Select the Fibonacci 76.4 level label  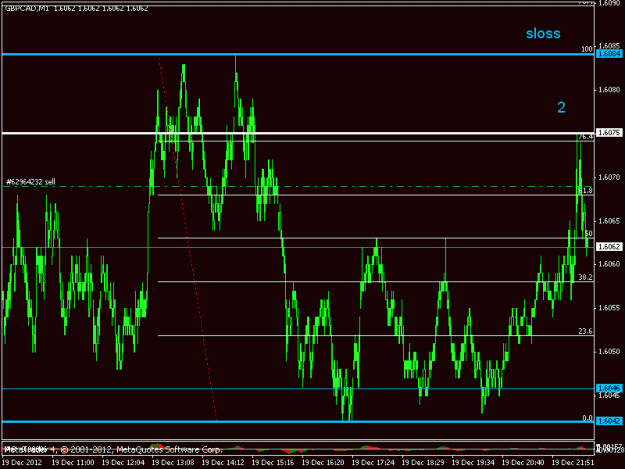pyautogui.click(x=586, y=137)
